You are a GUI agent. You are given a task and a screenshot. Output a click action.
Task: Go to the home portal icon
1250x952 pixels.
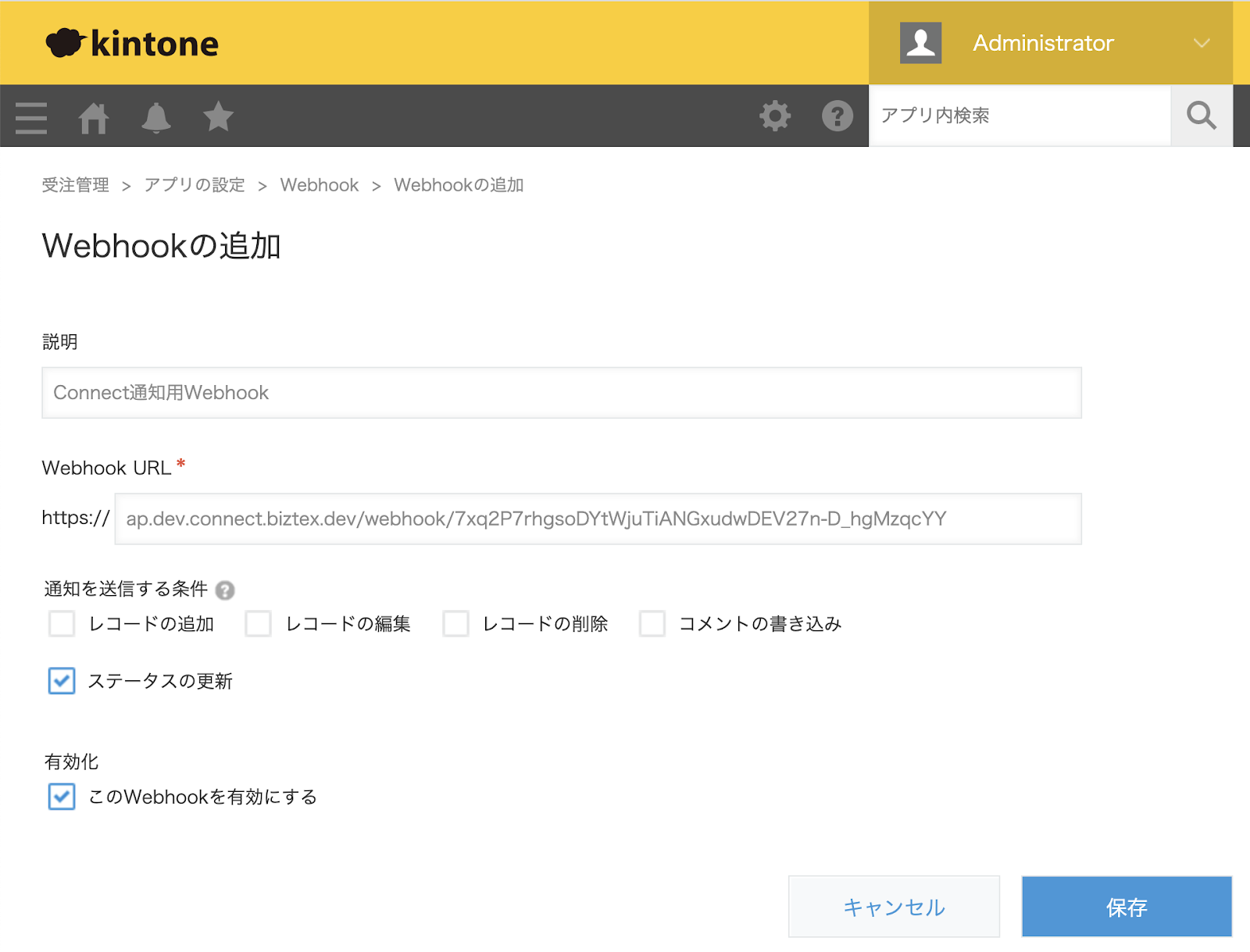[94, 118]
